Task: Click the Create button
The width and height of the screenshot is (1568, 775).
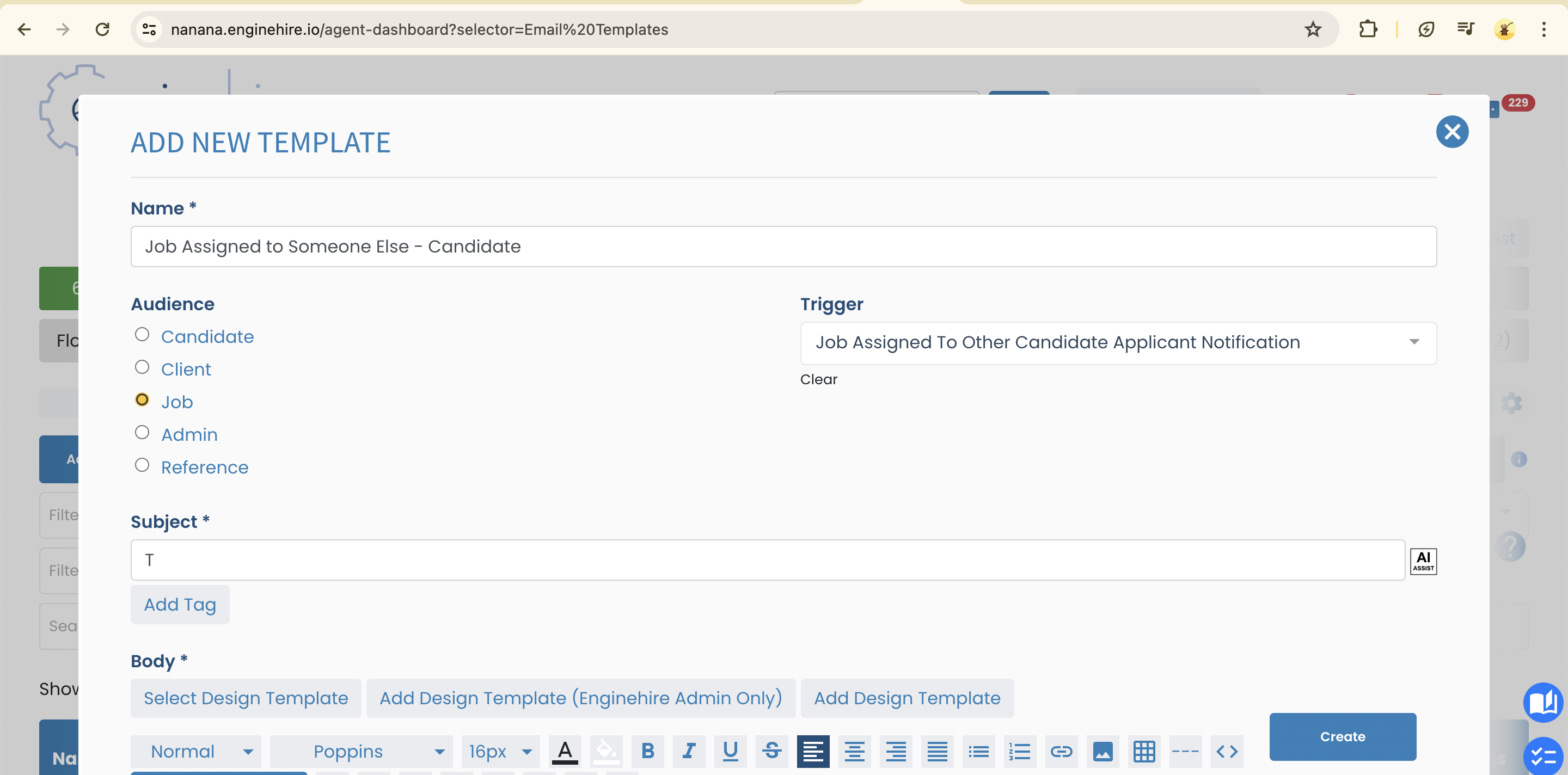Action: coord(1342,737)
